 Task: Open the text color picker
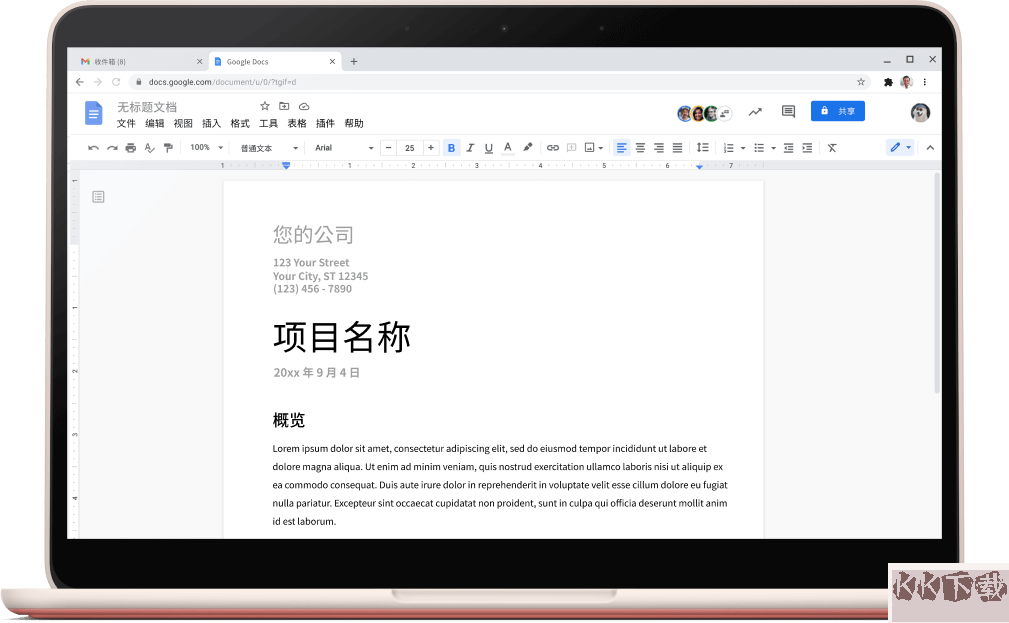(x=508, y=148)
